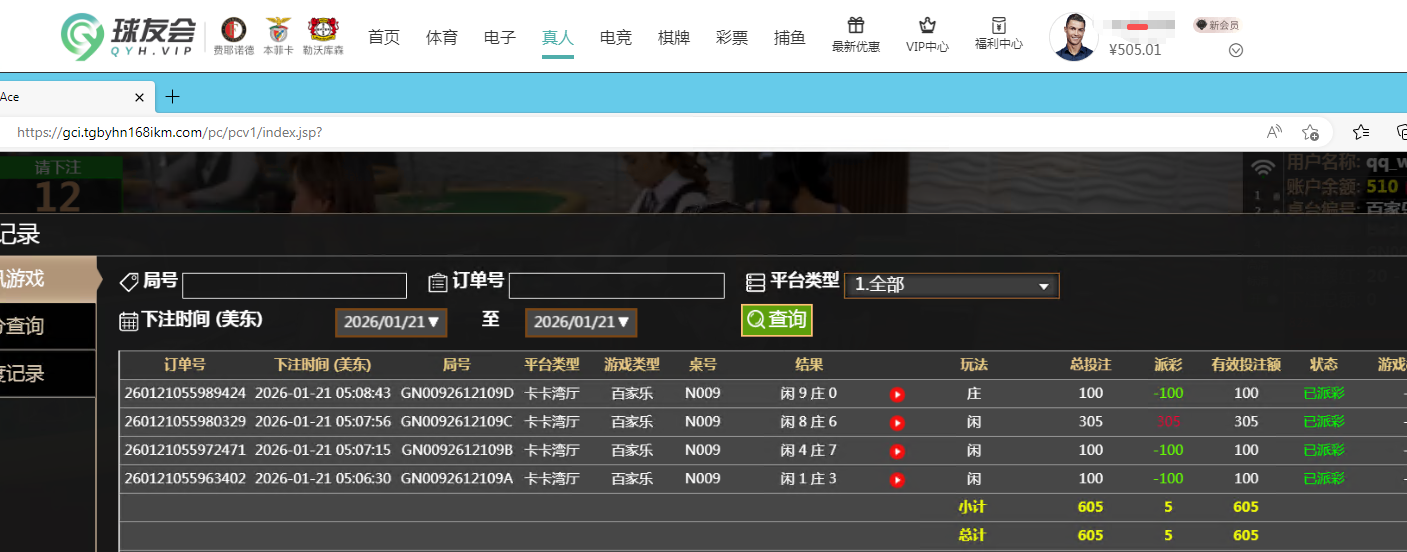The height and width of the screenshot is (552, 1407).
Task: Open the VIP中心 crown icon
Action: pyautogui.click(x=927, y=26)
